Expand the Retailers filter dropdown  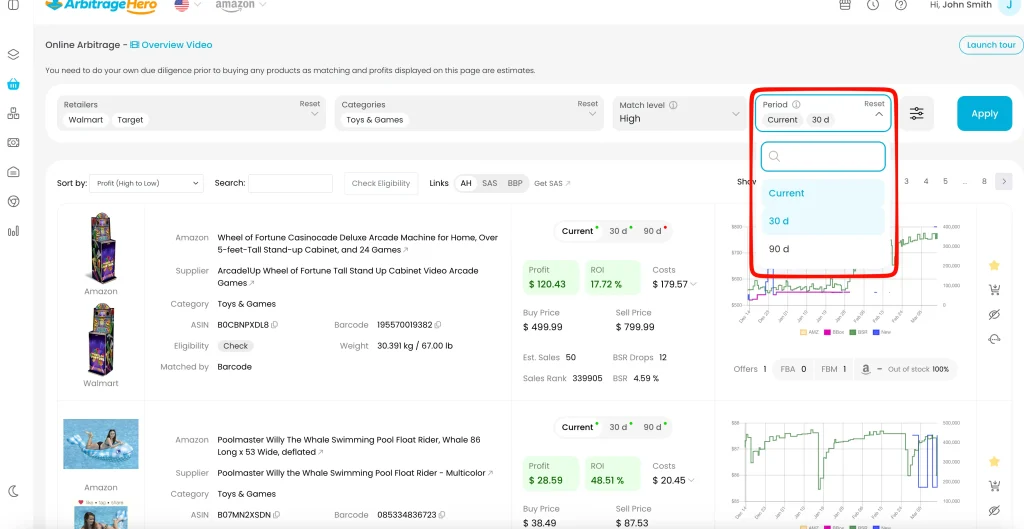[315, 114]
